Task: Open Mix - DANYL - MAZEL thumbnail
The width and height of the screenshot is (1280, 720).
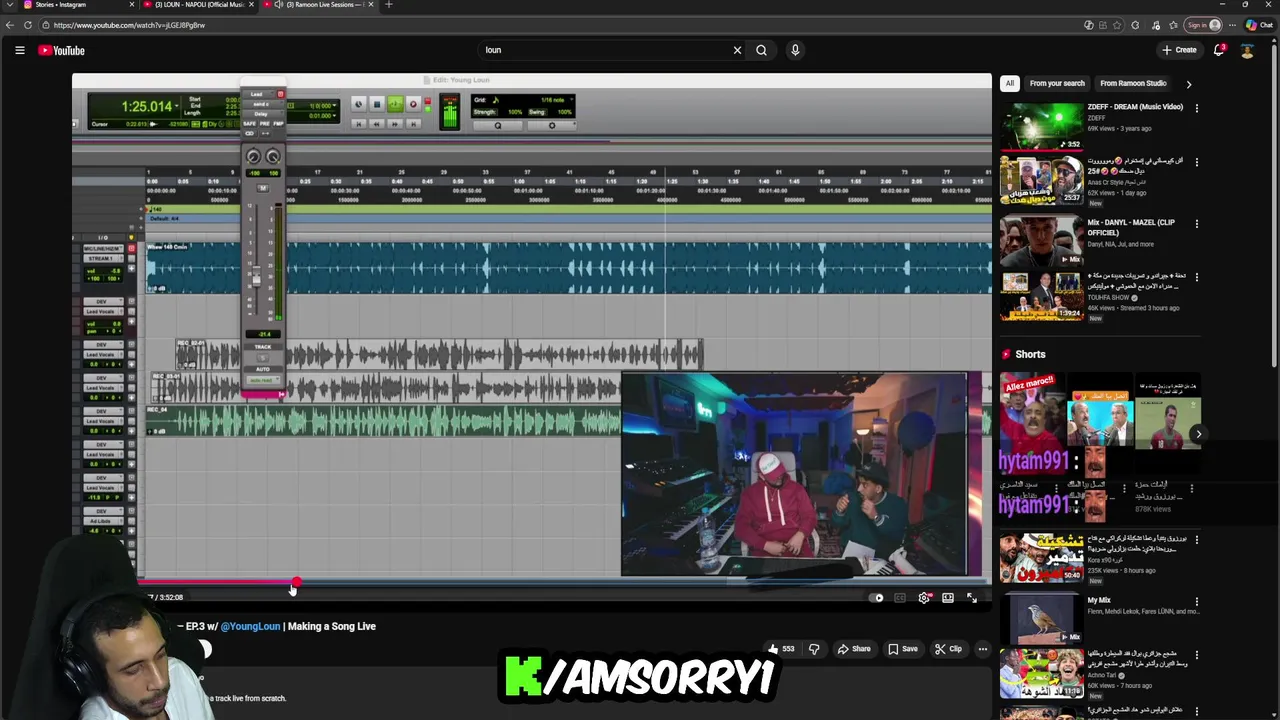Action: pos(1041,240)
